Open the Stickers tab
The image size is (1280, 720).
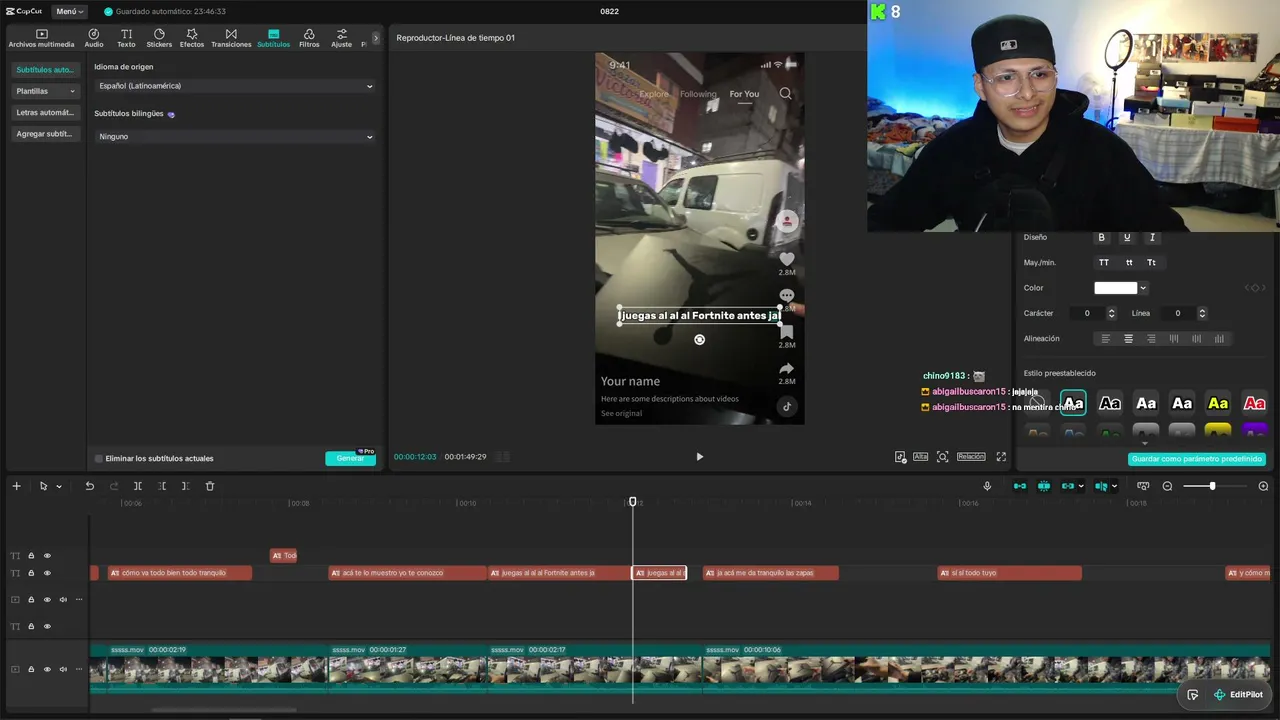[x=159, y=38]
